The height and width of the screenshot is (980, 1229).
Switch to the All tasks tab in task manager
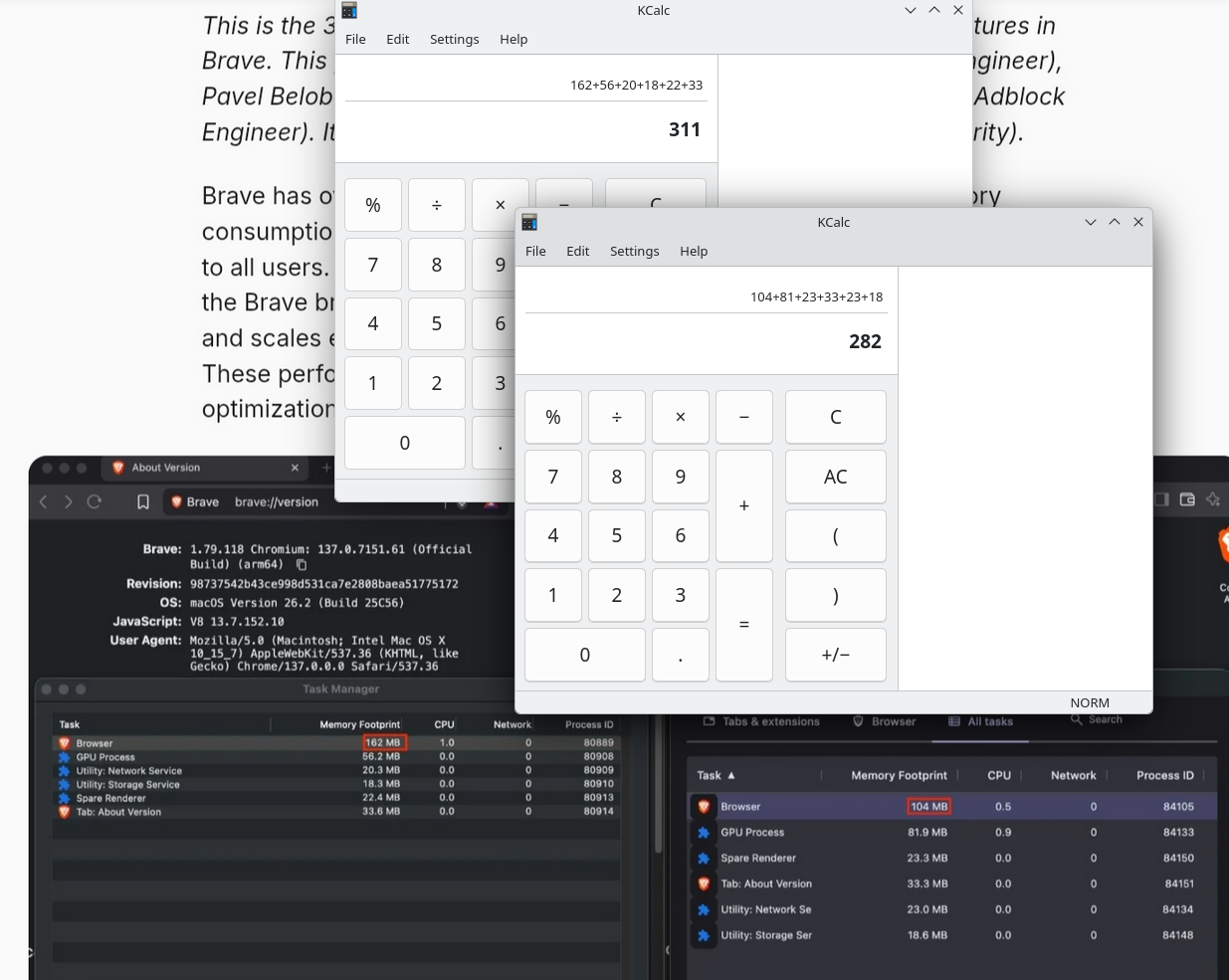tap(980, 721)
